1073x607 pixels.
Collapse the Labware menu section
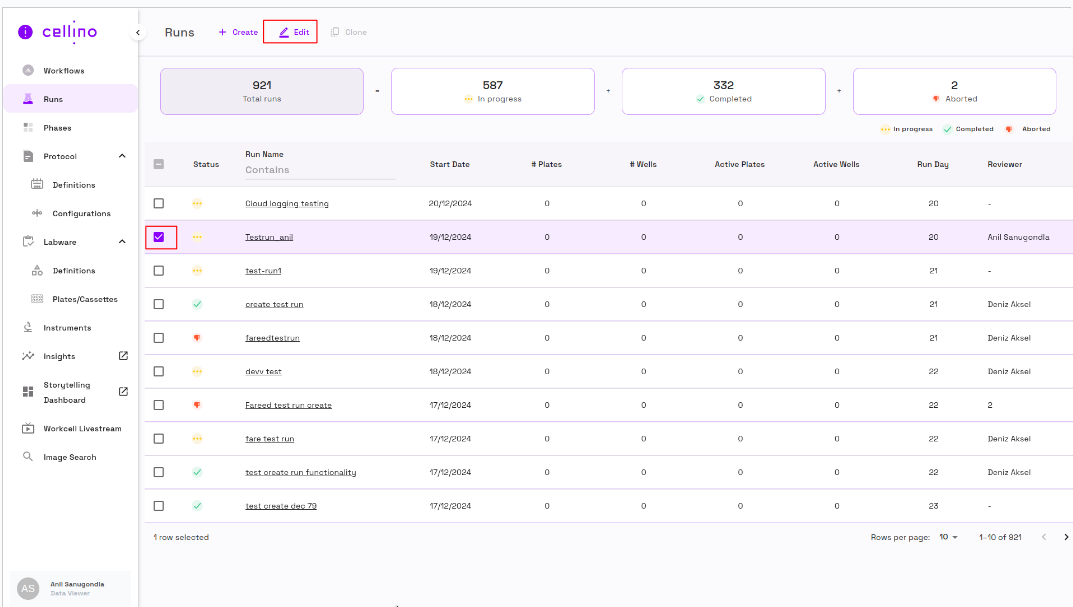pyautogui.click(x=122, y=242)
